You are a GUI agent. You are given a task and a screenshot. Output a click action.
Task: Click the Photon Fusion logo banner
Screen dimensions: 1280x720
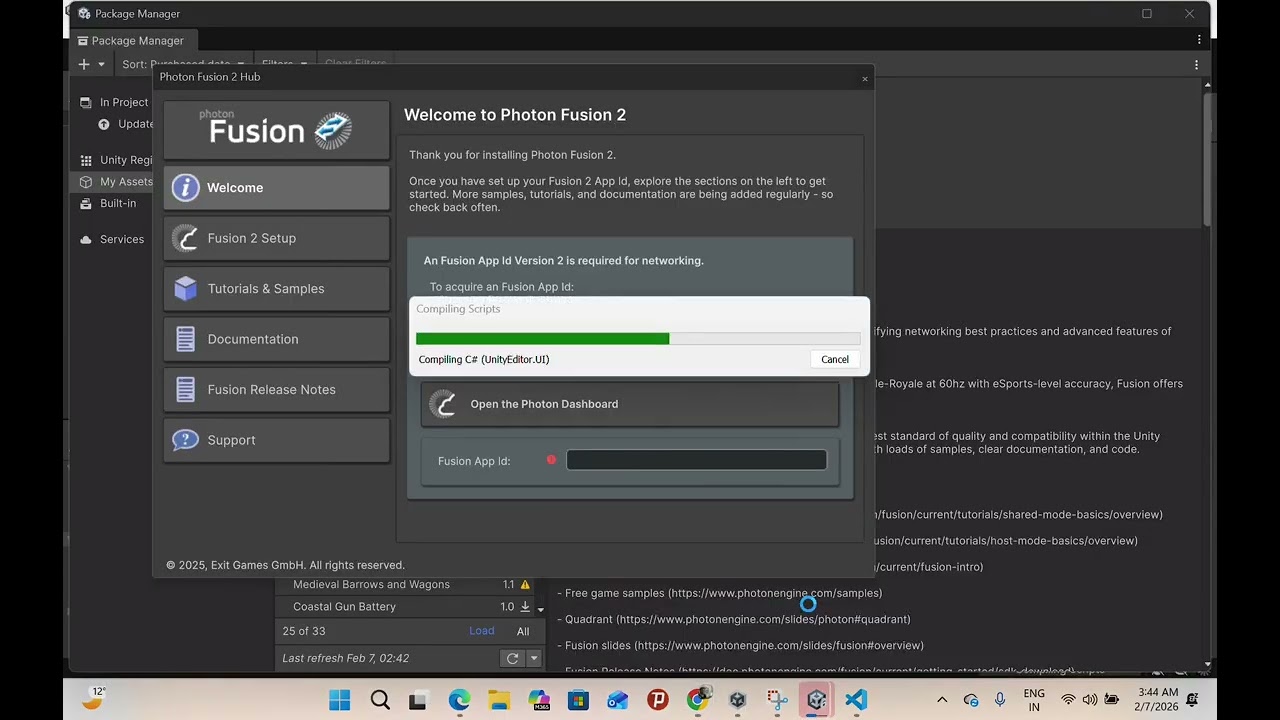(x=277, y=130)
